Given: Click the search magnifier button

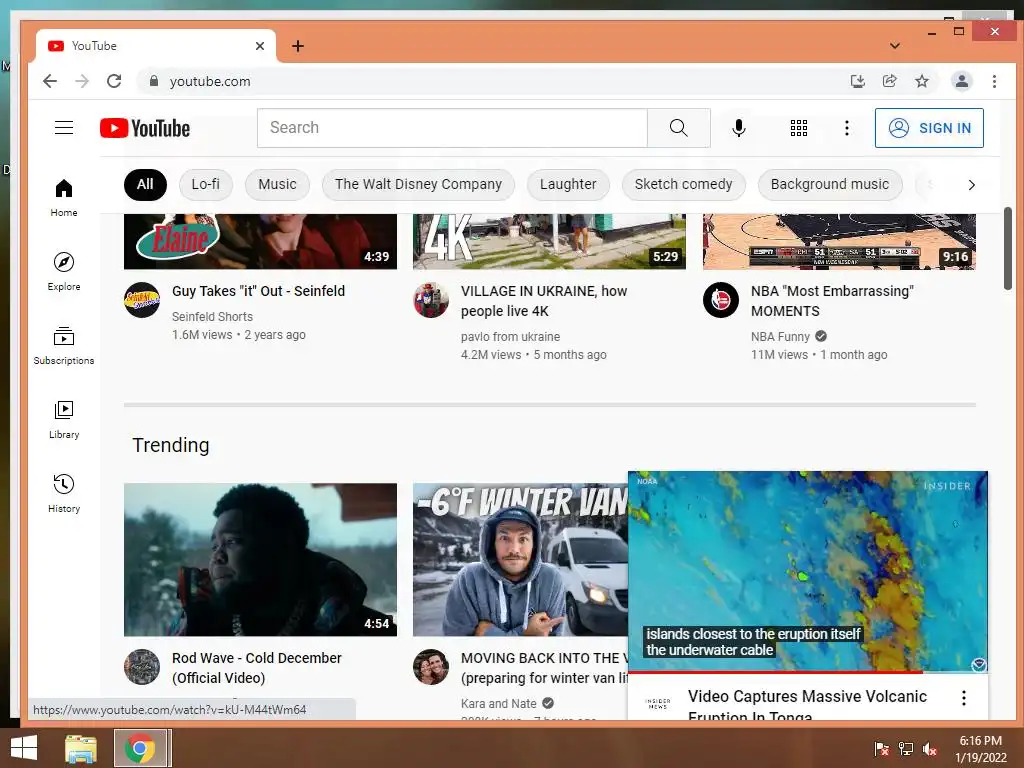Looking at the screenshot, I should coord(679,128).
